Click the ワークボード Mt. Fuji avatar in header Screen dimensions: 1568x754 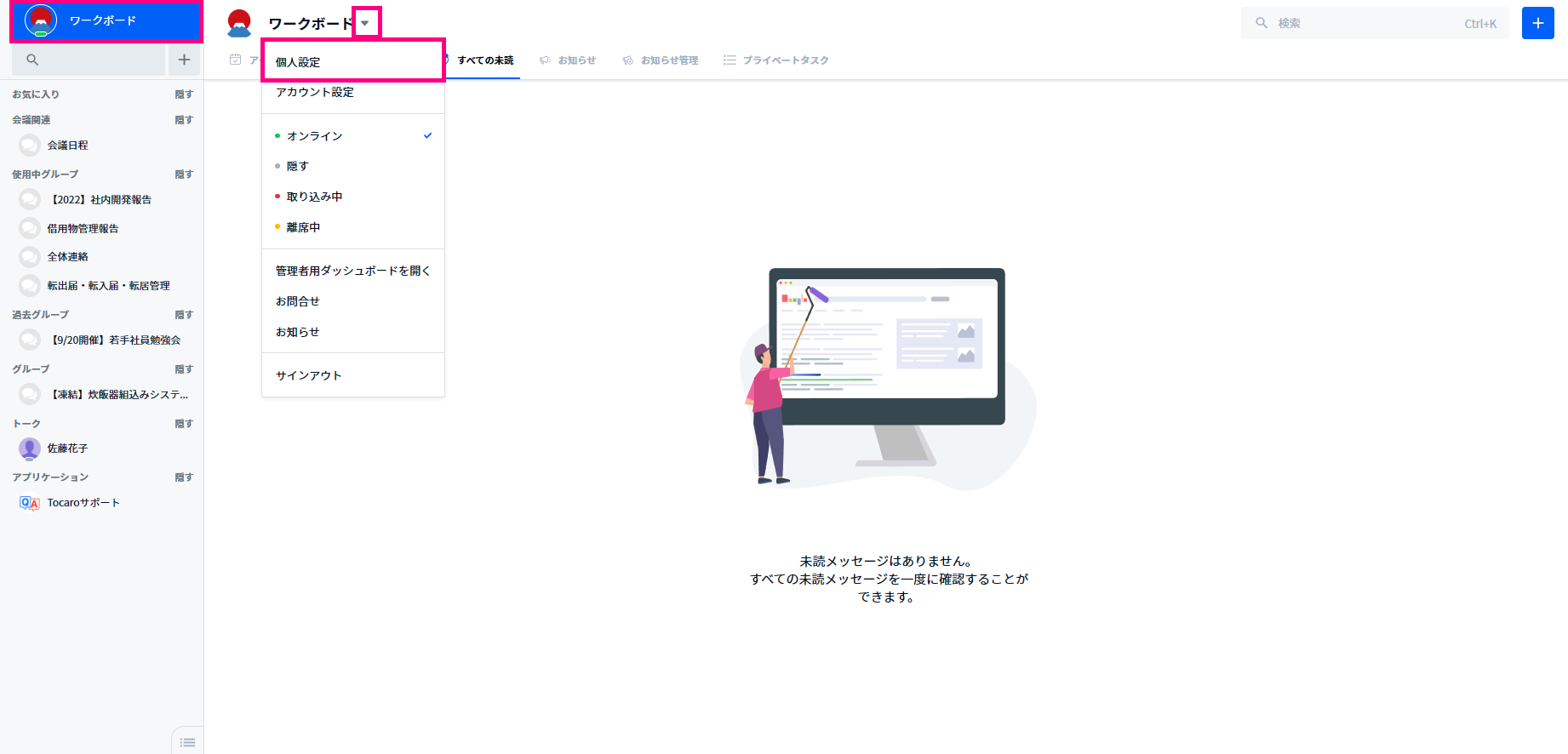pyautogui.click(x=240, y=23)
